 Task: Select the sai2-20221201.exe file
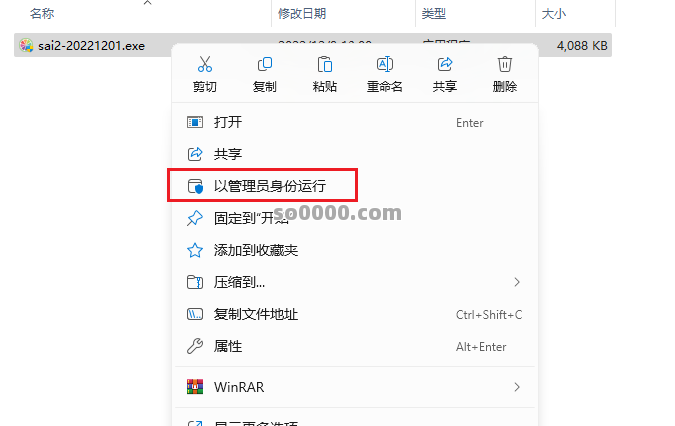[x=91, y=46]
